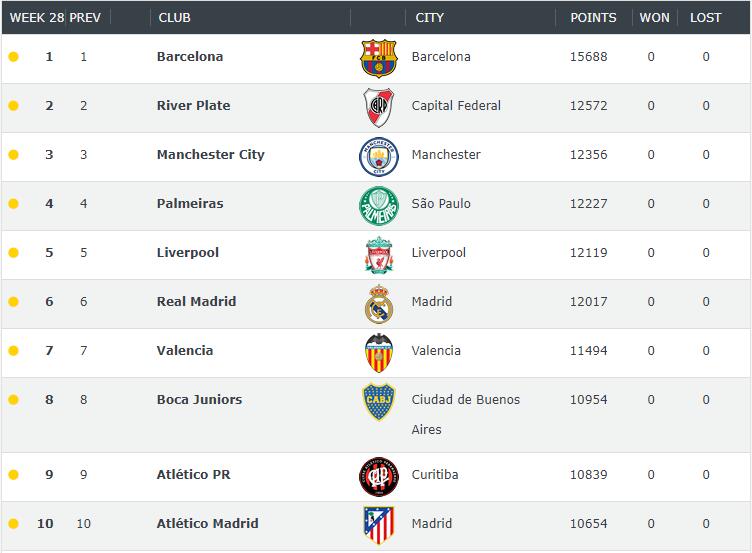Open the Atlético PR round badge
Screen dimensions: 752x553
click(378, 477)
